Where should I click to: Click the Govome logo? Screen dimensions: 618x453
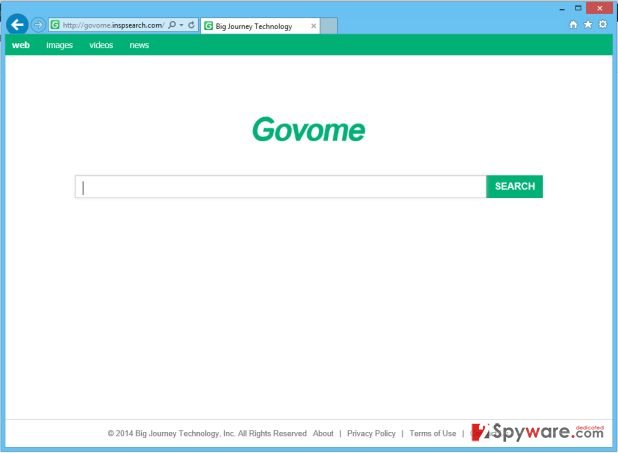309,129
